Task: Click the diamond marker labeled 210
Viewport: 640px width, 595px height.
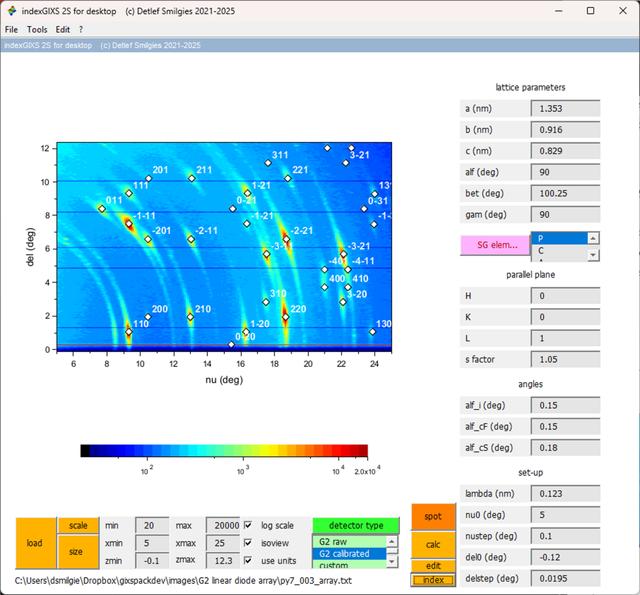Action: click(x=191, y=317)
